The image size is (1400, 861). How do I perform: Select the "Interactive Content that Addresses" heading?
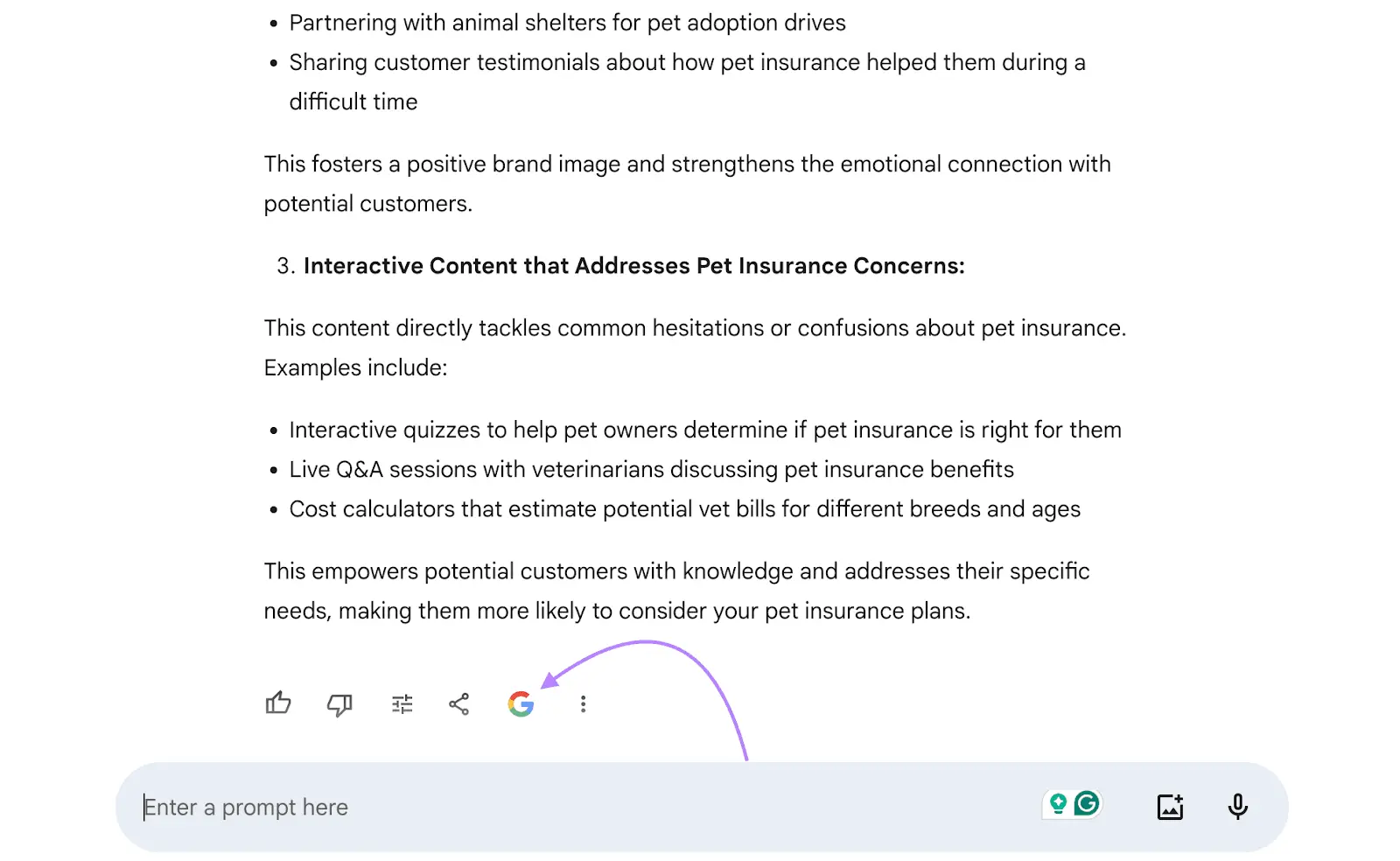[x=634, y=266]
